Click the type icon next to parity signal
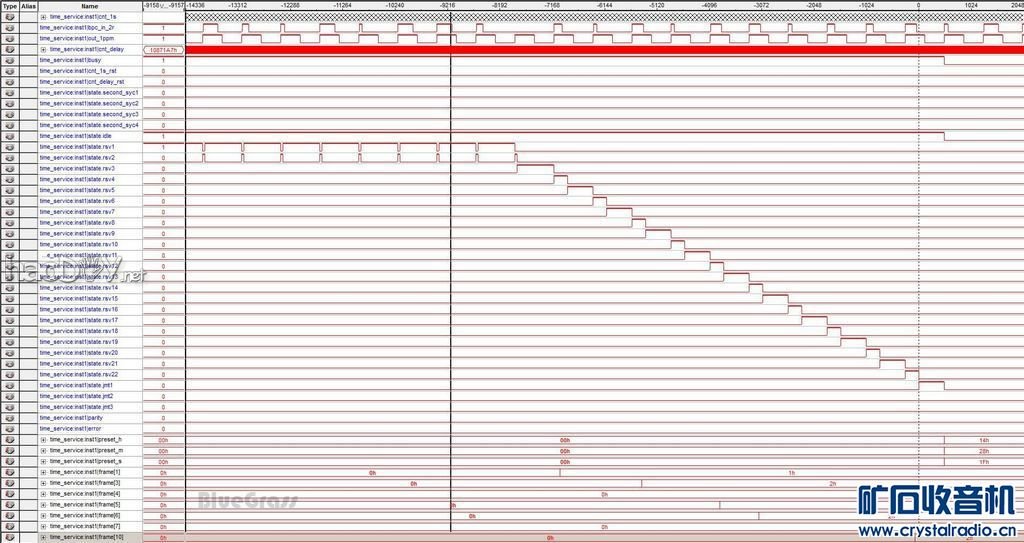This screenshot has width=1024, height=543. tap(9, 418)
